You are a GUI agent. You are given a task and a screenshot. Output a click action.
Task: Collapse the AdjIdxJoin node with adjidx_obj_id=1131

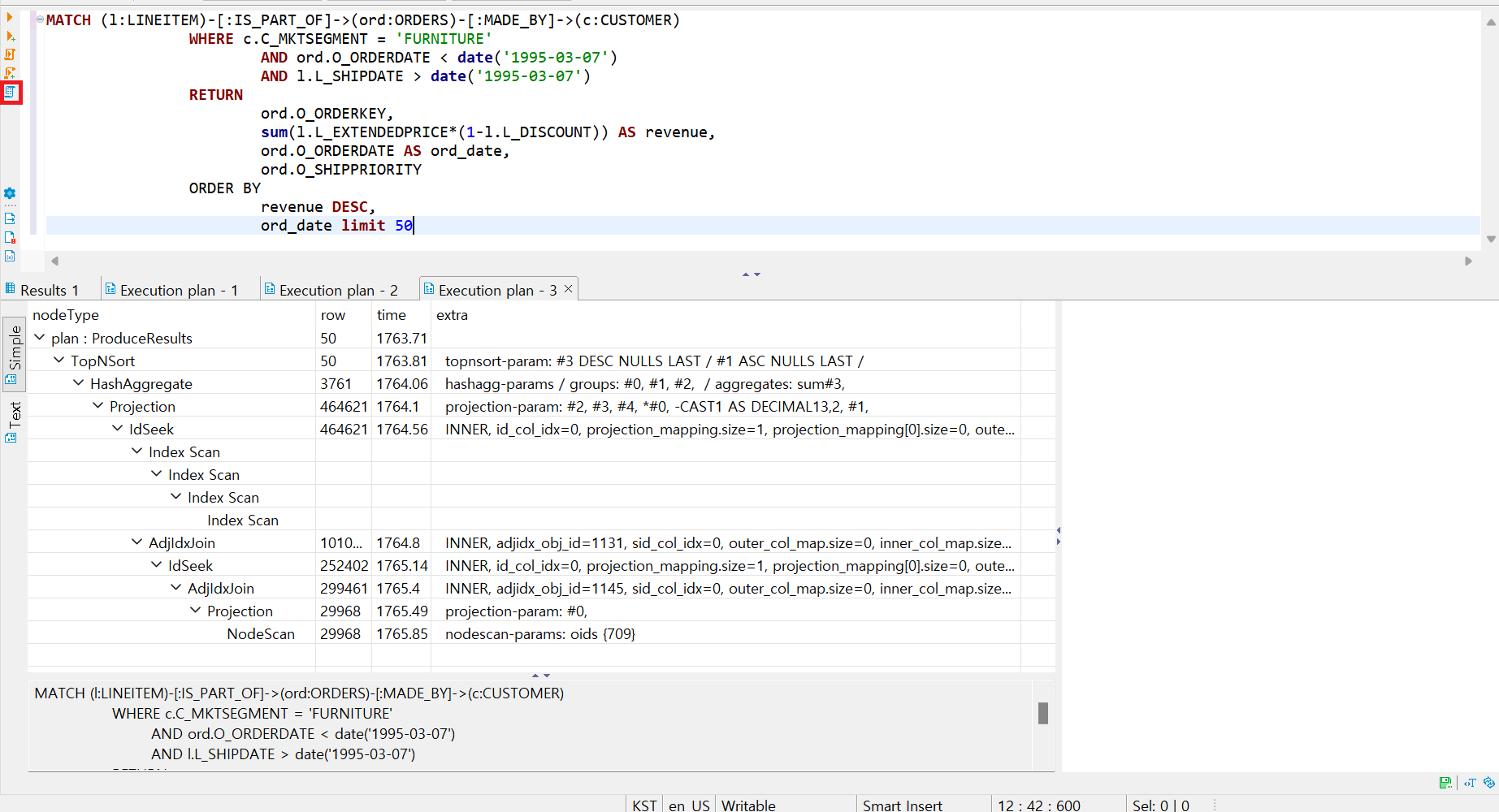click(136, 542)
